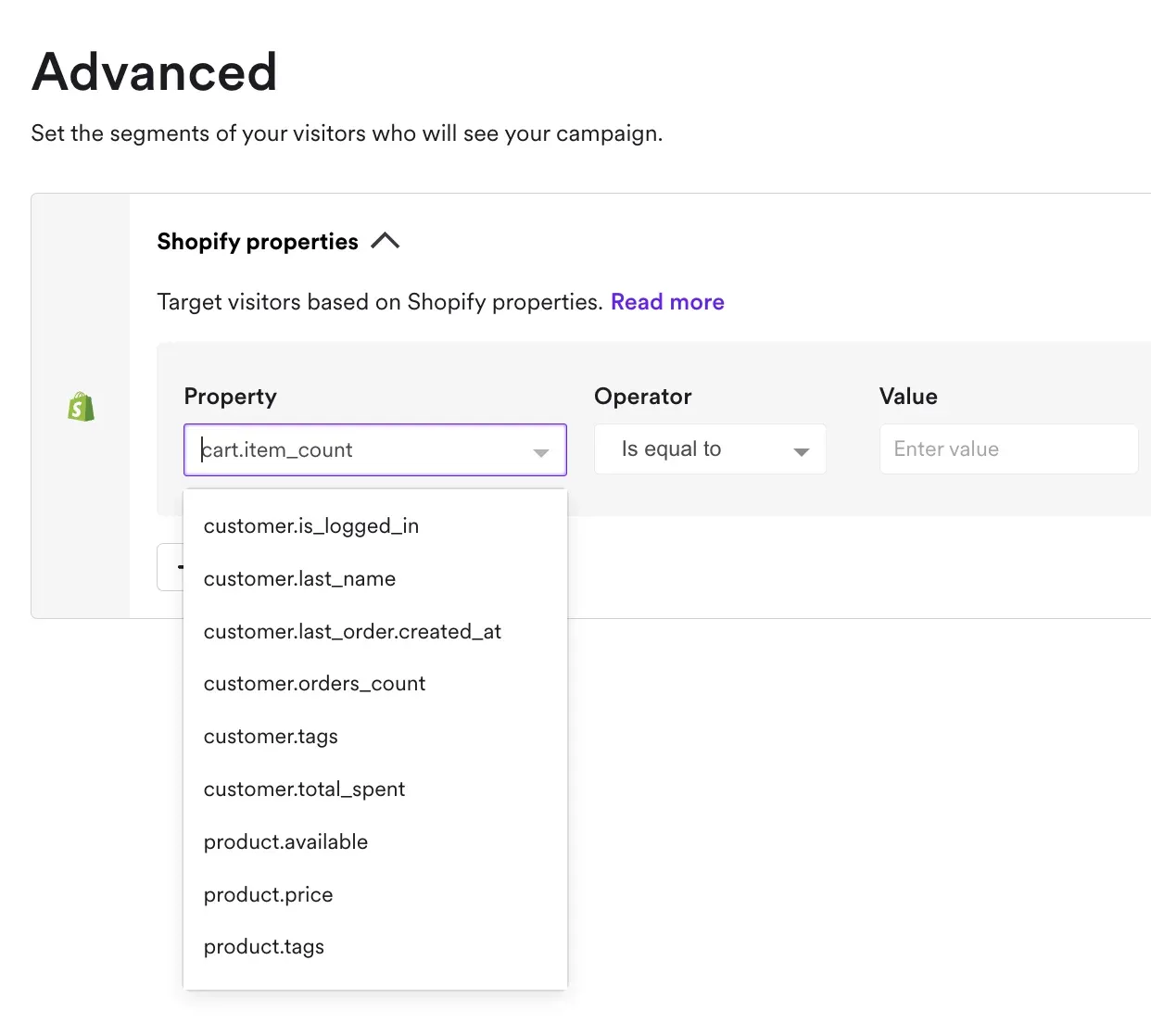Viewport: 1151px width, 1036px height.
Task: Select customer.total_spent property
Action: click(x=304, y=789)
